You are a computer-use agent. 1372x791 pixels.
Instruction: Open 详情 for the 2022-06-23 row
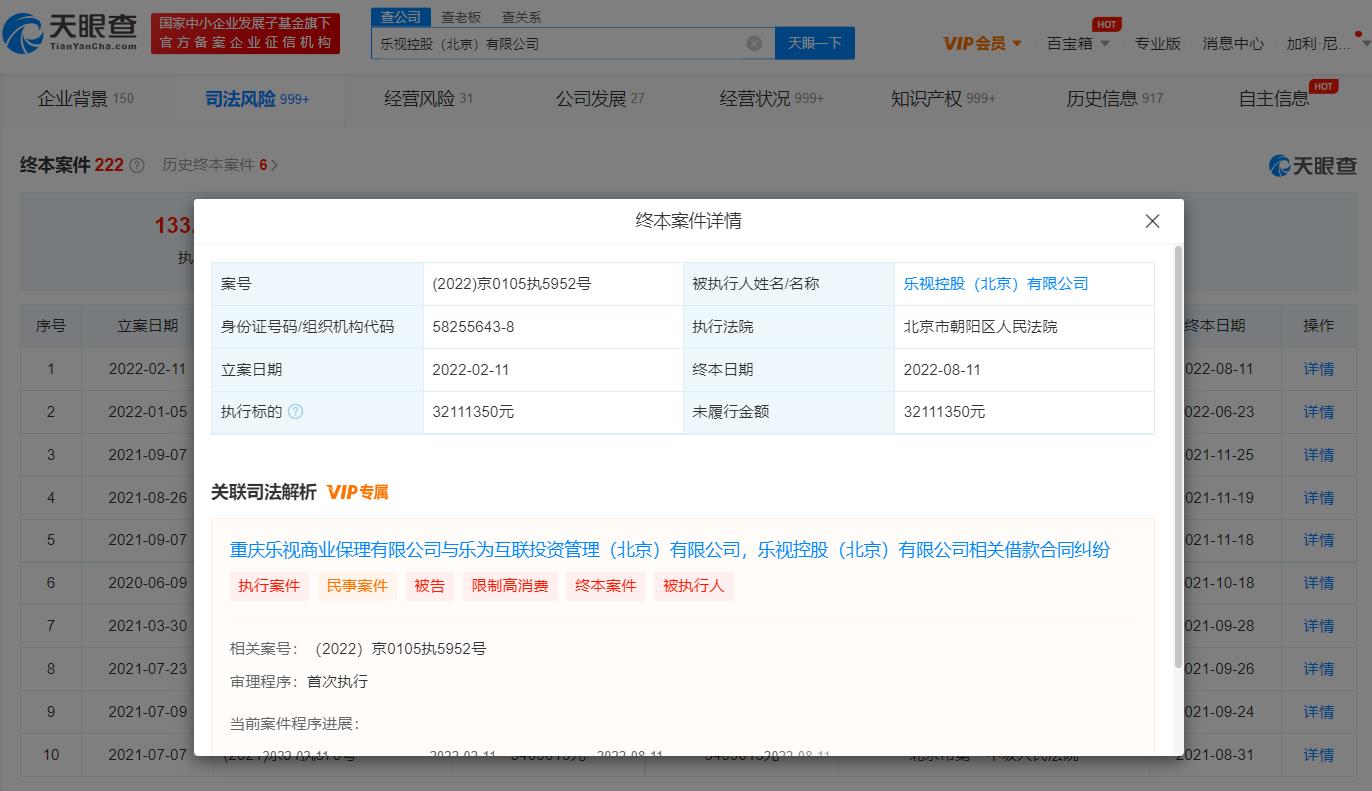click(1319, 412)
